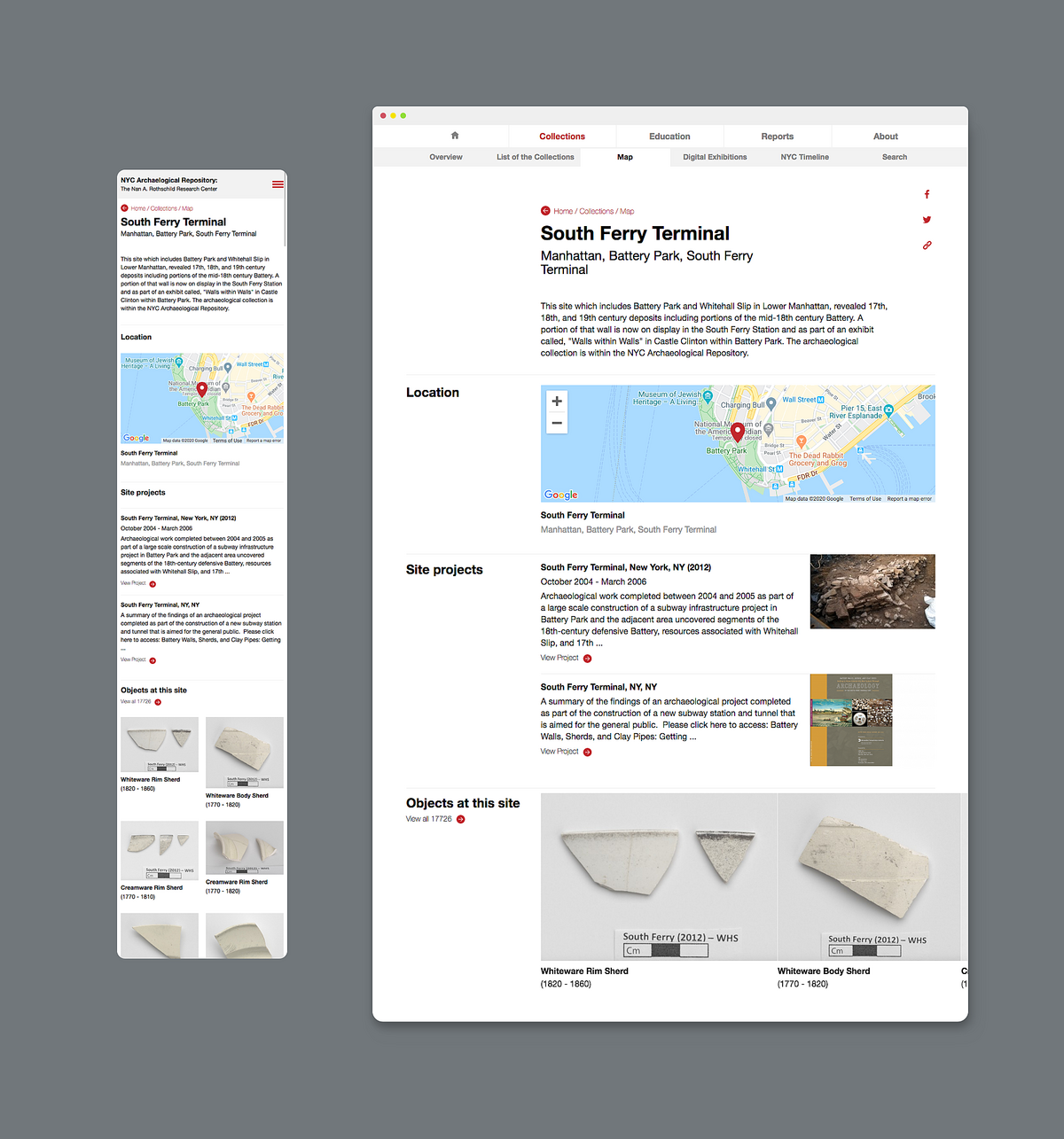Screen dimensions: 1064x1139
Task: Zoom out on the desktop map
Action: (557, 423)
